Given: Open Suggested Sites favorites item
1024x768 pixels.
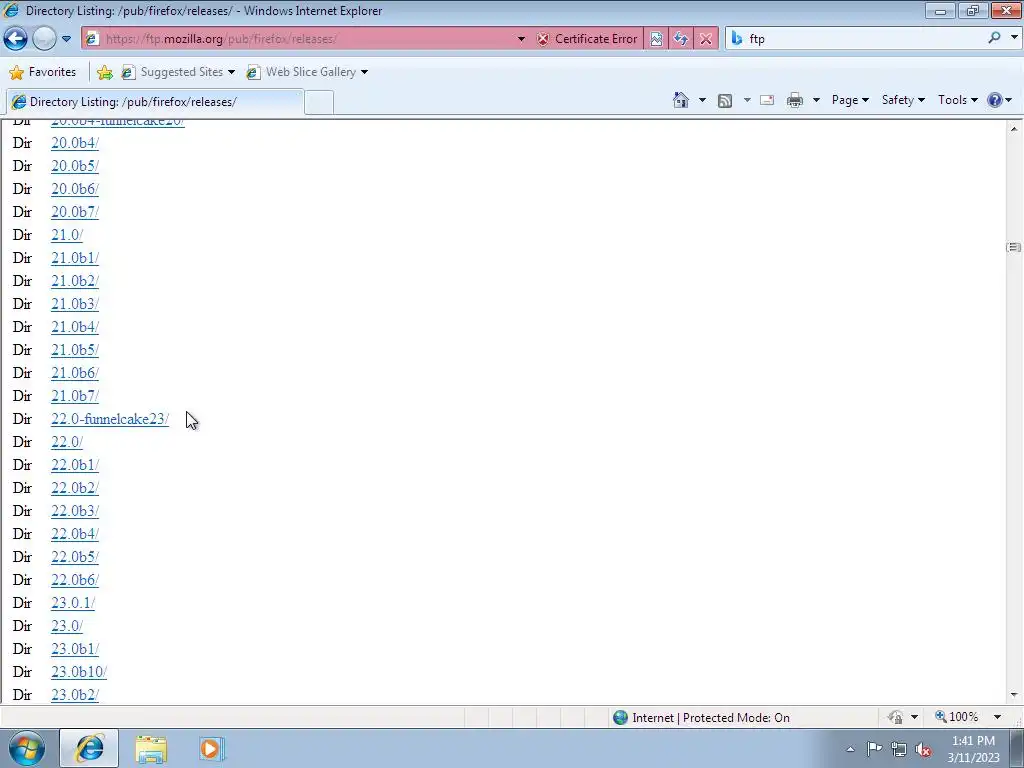Looking at the screenshot, I should pyautogui.click(x=178, y=72).
